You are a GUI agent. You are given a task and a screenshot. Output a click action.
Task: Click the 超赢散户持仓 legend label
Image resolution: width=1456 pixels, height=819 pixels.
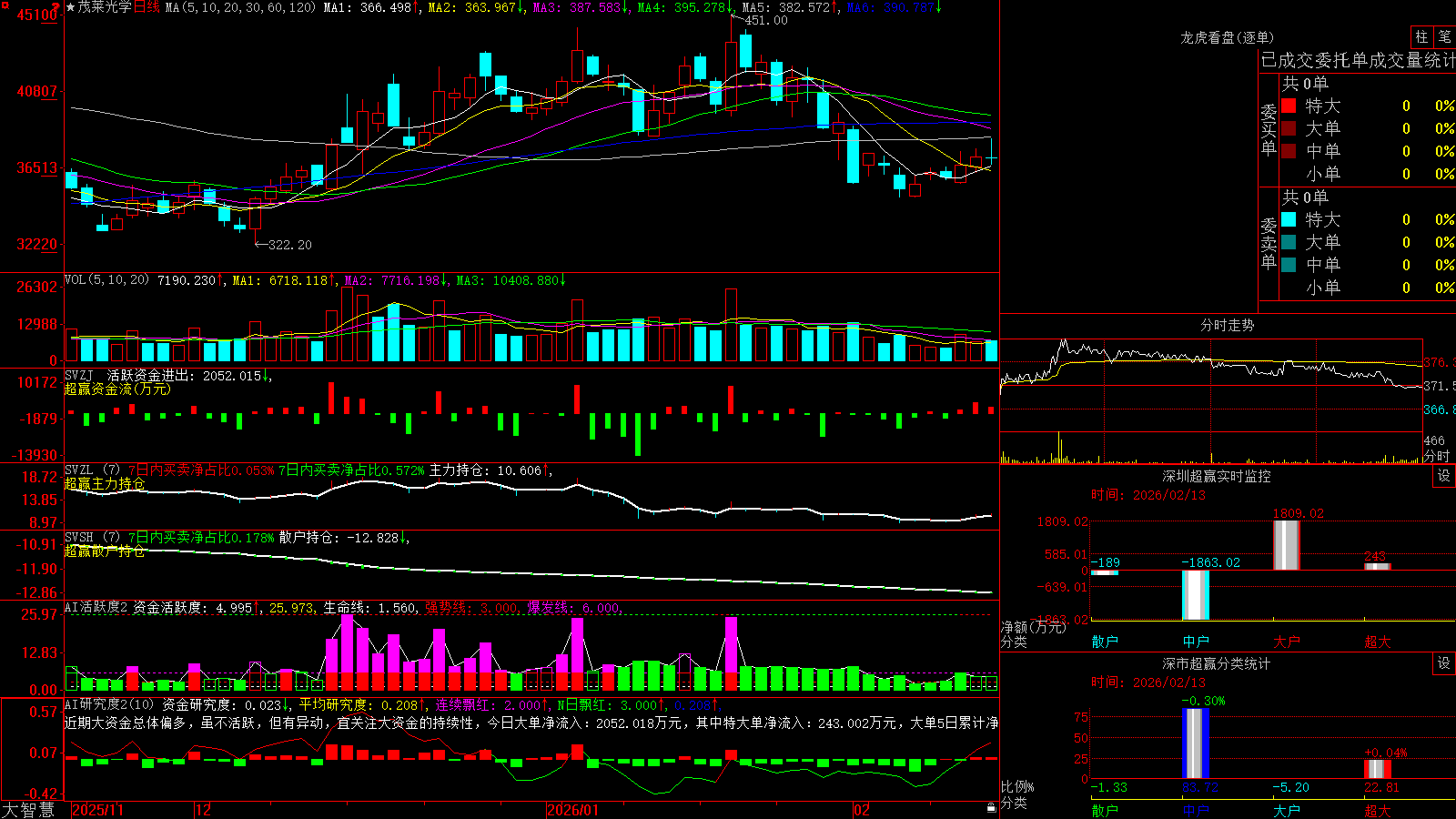(x=105, y=551)
